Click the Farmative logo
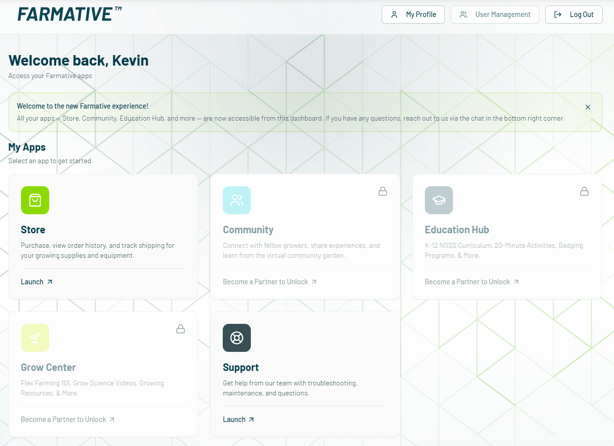 pyautogui.click(x=69, y=14)
